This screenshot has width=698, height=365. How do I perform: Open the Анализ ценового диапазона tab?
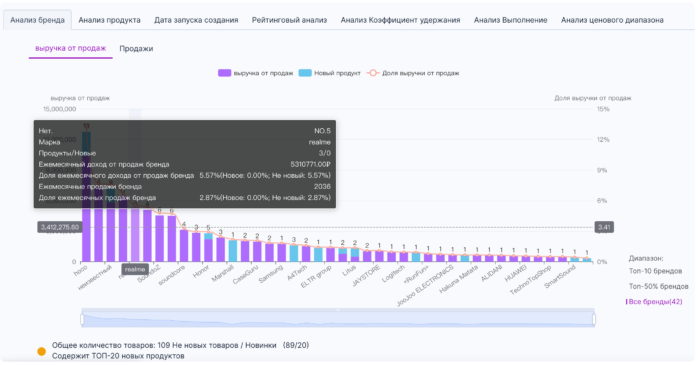click(612, 20)
